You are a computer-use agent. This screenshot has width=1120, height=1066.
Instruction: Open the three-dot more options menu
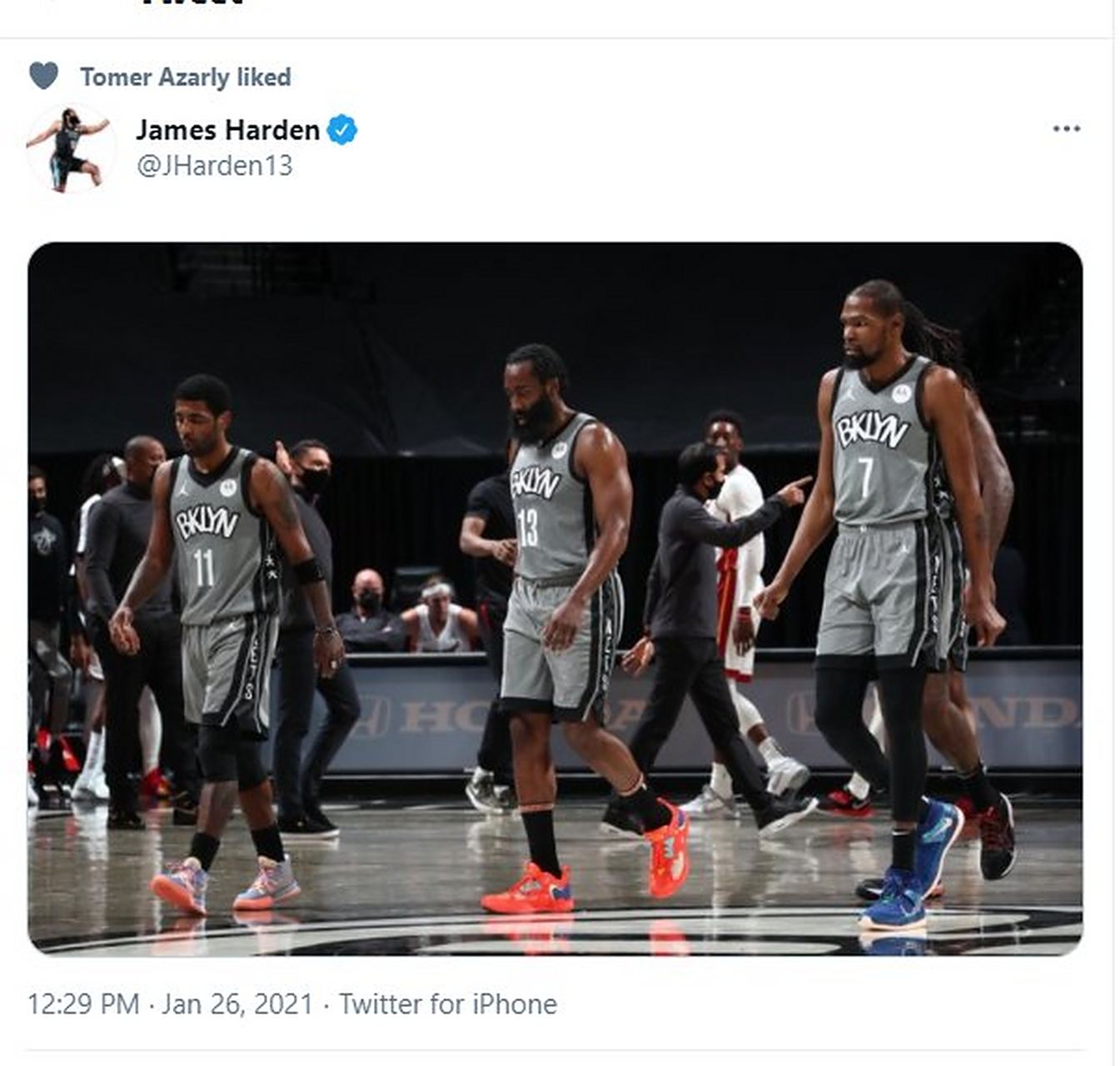pyautogui.click(x=1066, y=128)
